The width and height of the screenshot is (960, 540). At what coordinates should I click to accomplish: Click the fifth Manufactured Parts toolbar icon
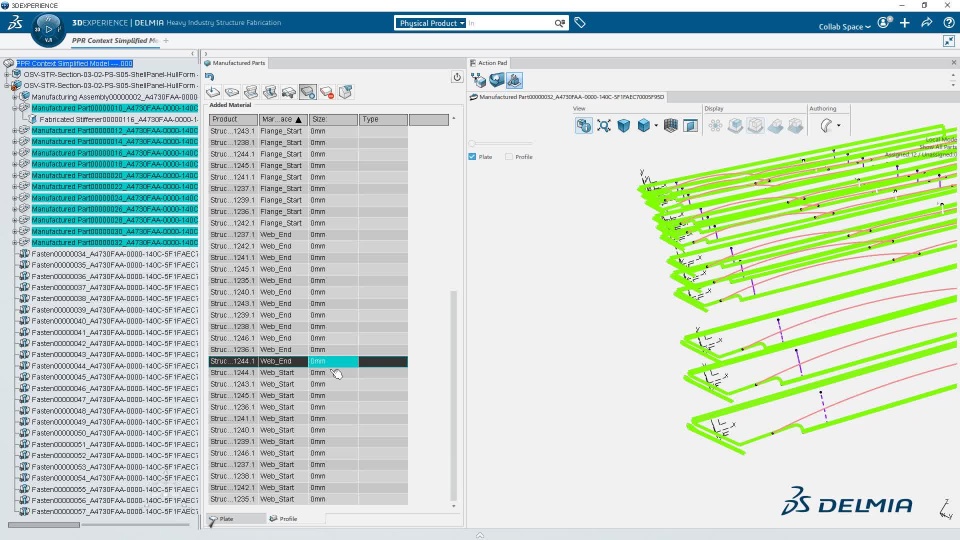[289, 92]
